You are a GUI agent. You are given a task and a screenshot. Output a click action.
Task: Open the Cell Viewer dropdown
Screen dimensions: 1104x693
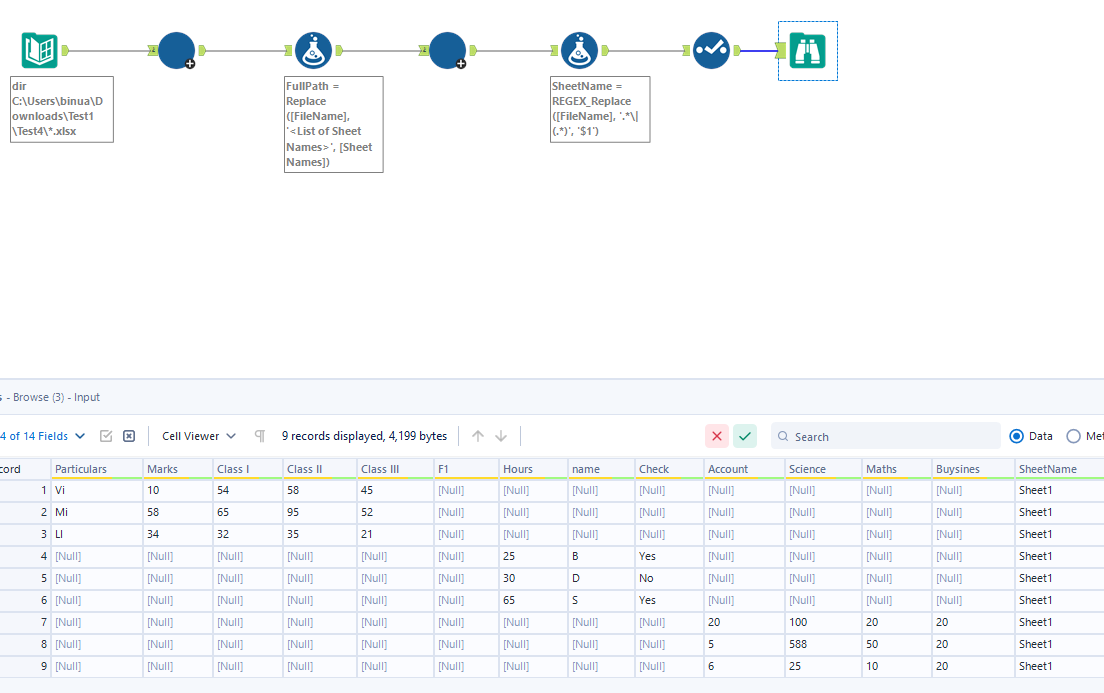tap(197, 435)
